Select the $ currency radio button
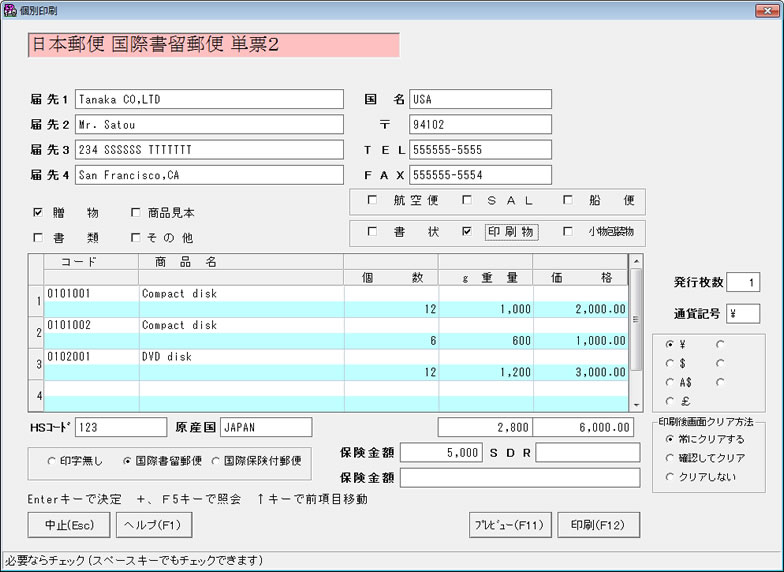Screen dimensions: 784x572 [x=670, y=363]
